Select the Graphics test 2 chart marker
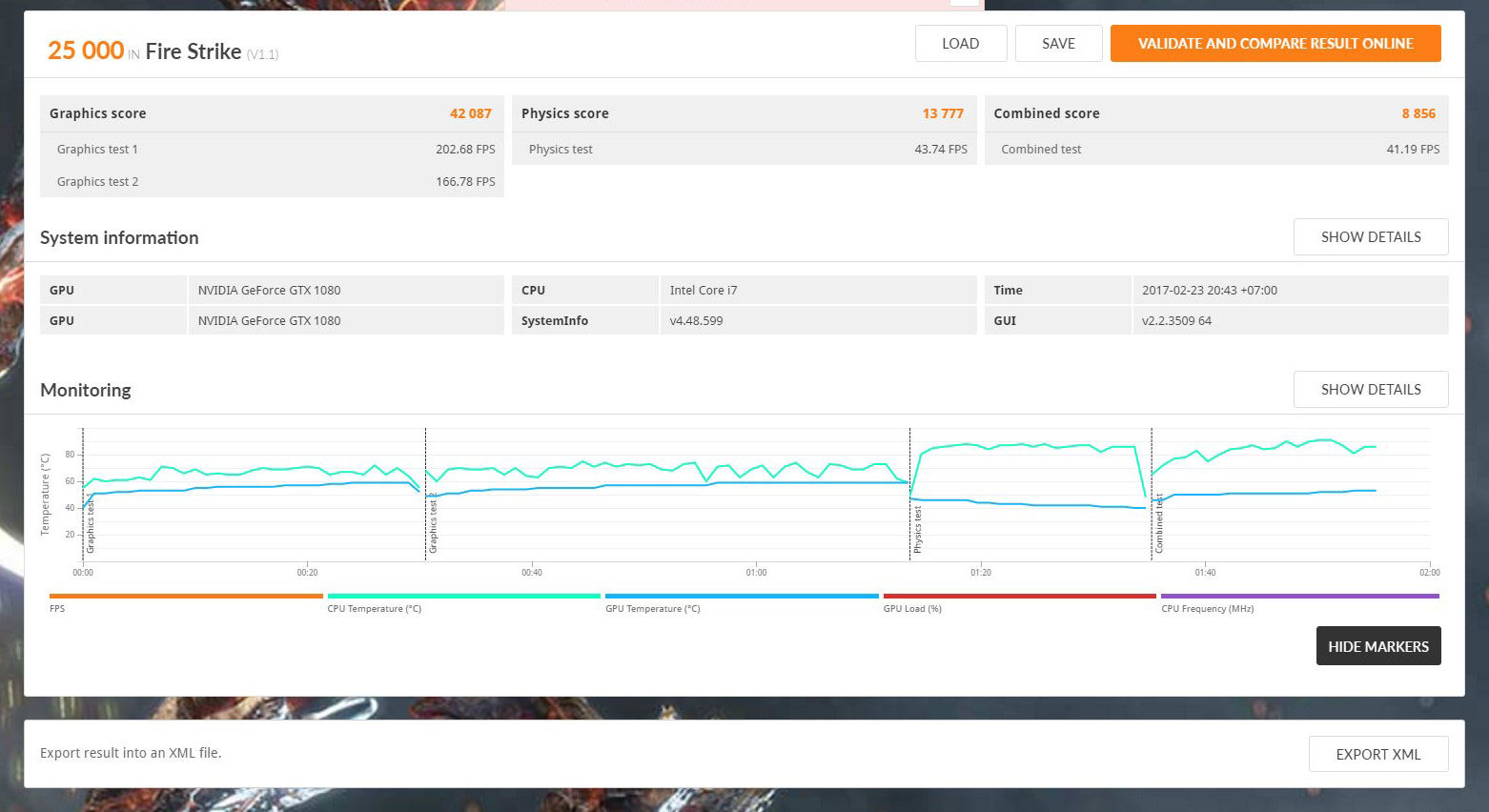The image size is (1489, 812). click(x=433, y=526)
